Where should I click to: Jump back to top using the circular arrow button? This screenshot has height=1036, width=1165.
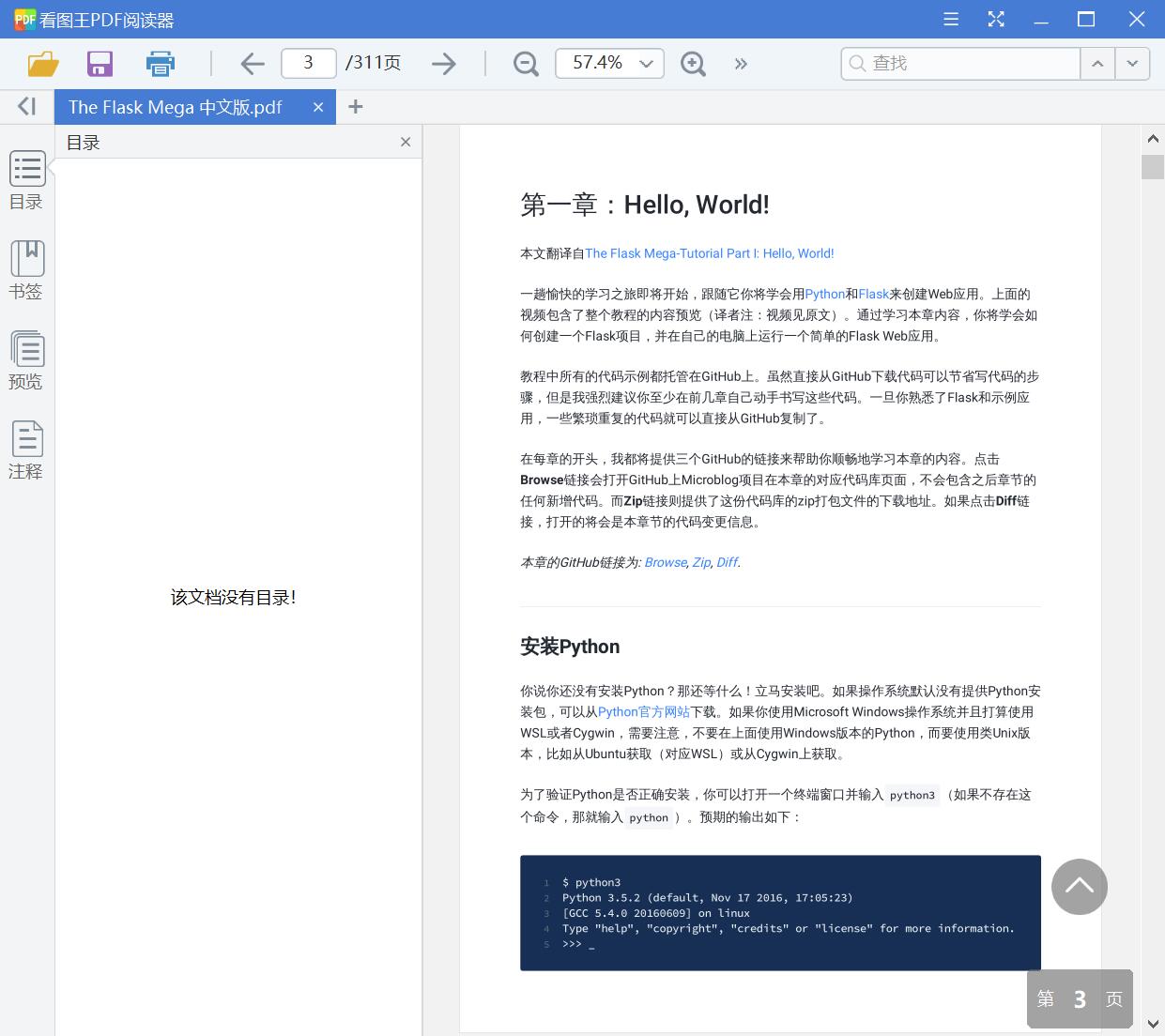(1080, 887)
